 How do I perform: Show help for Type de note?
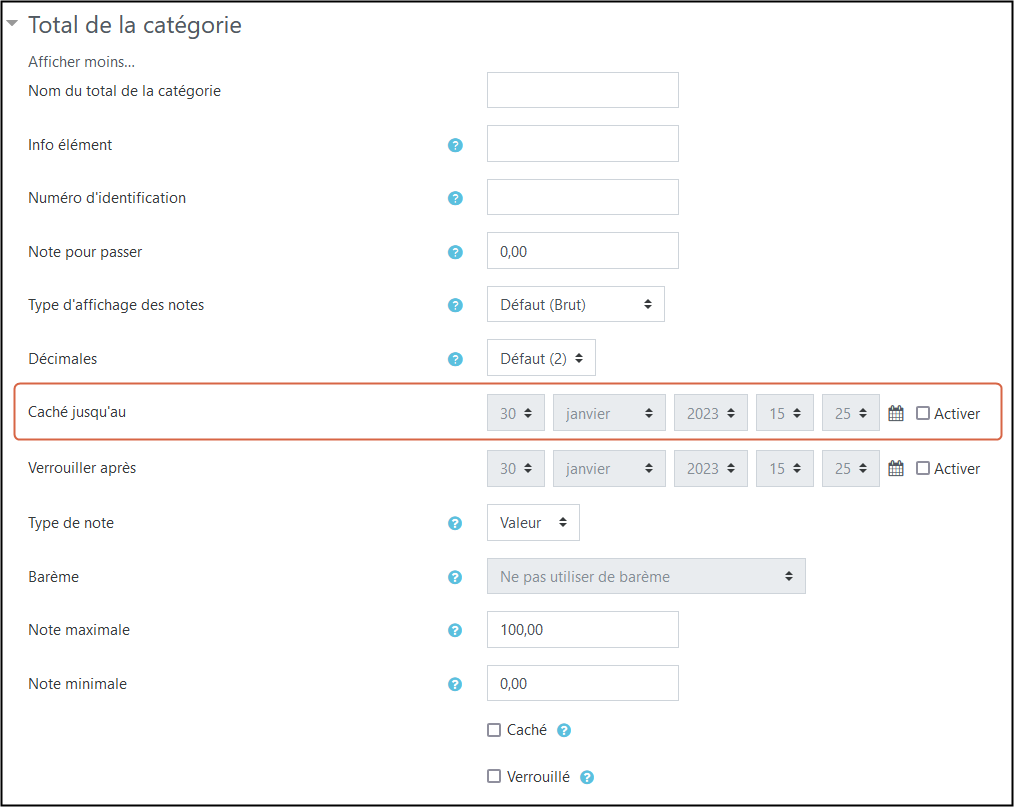click(x=455, y=523)
